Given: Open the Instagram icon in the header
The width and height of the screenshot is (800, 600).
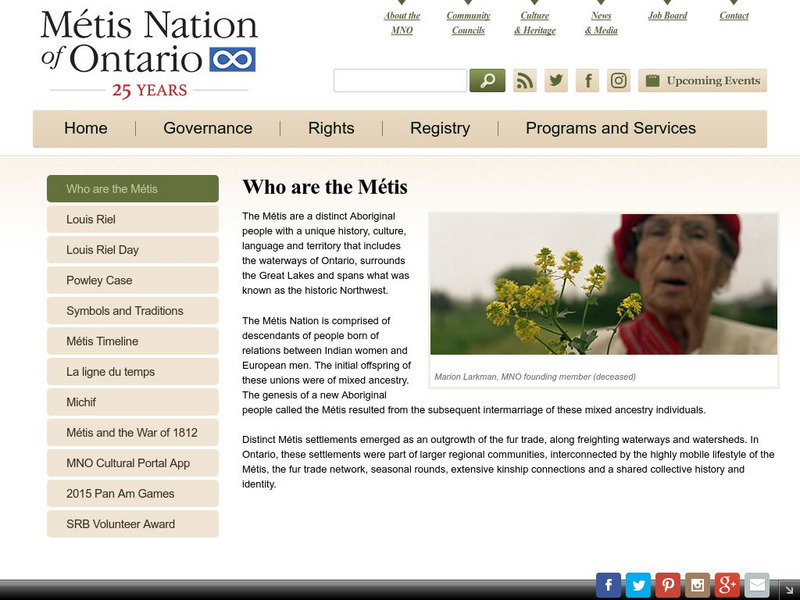Looking at the screenshot, I should click(618, 80).
